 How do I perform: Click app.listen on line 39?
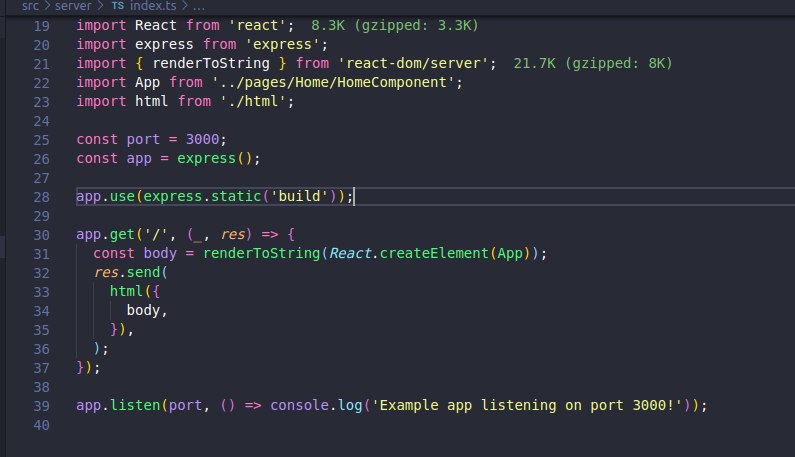118,405
